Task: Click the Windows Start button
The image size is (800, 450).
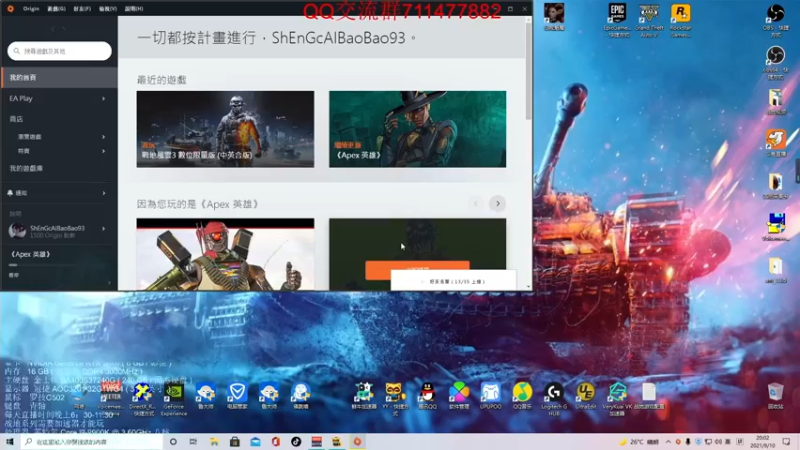Action: (10, 441)
